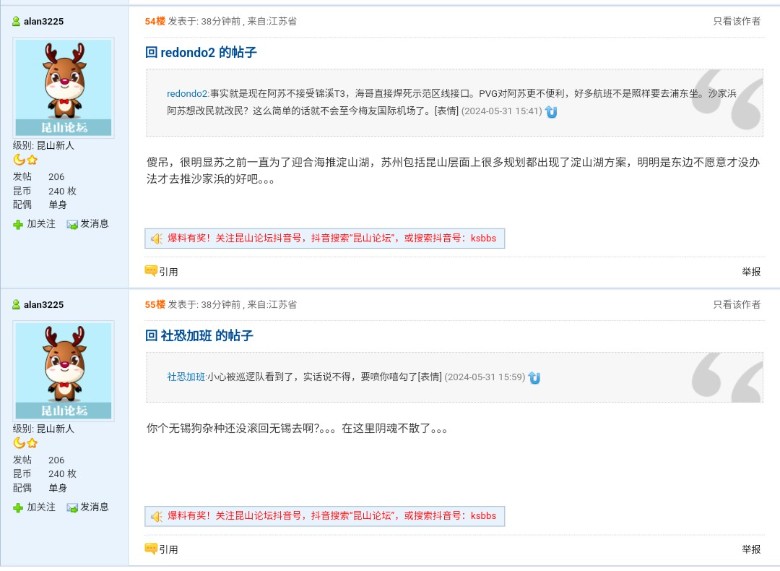The height and width of the screenshot is (571, 780).
Task: Click the speaker icon in the 54楼 爆料有奖 banner
Action: [x=156, y=238]
